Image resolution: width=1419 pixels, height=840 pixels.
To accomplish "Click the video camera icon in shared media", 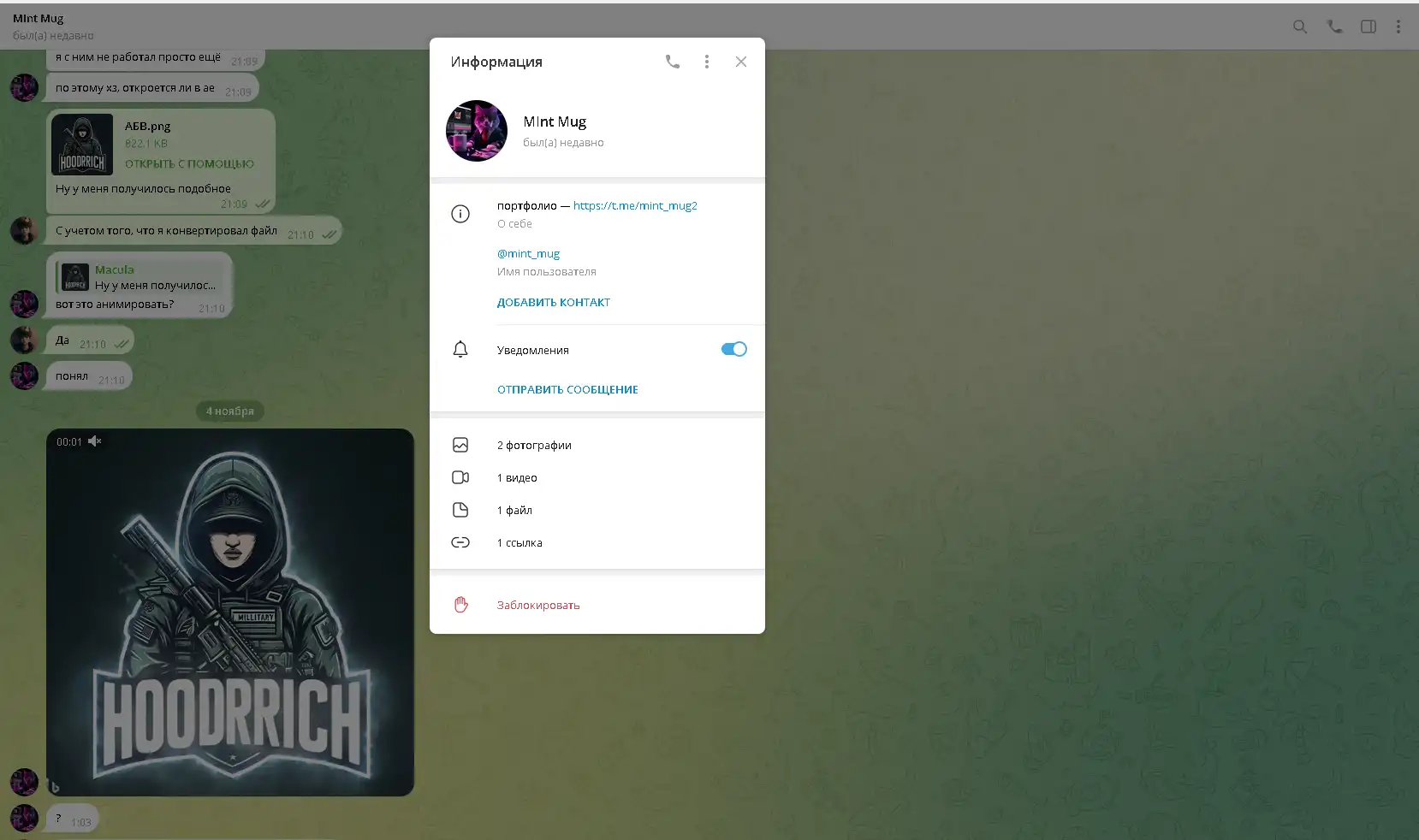I will coord(460,477).
